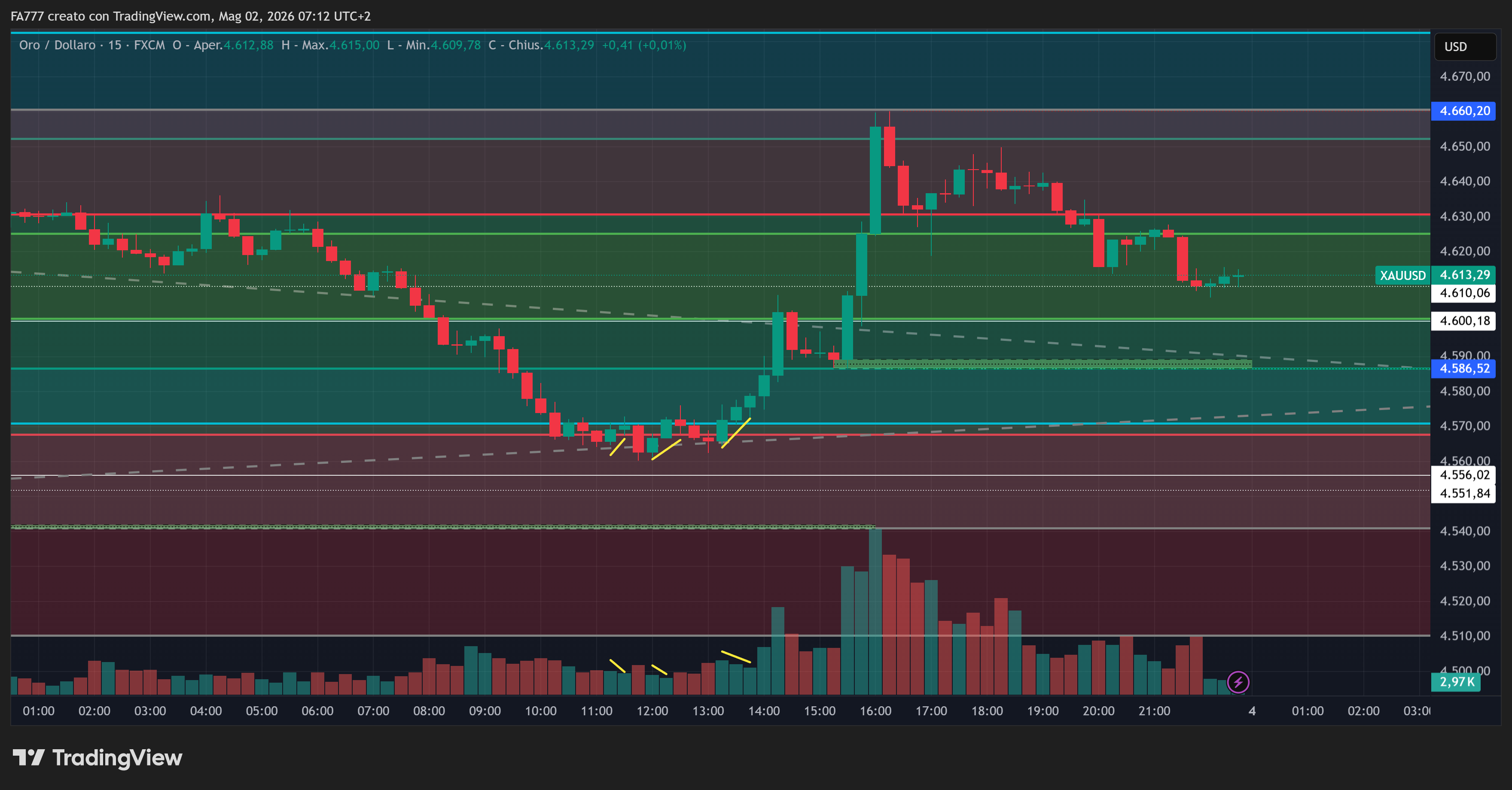Click the 4.530,00 price axis tick
The height and width of the screenshot is (790, 1512).
tap(1464, 566)
